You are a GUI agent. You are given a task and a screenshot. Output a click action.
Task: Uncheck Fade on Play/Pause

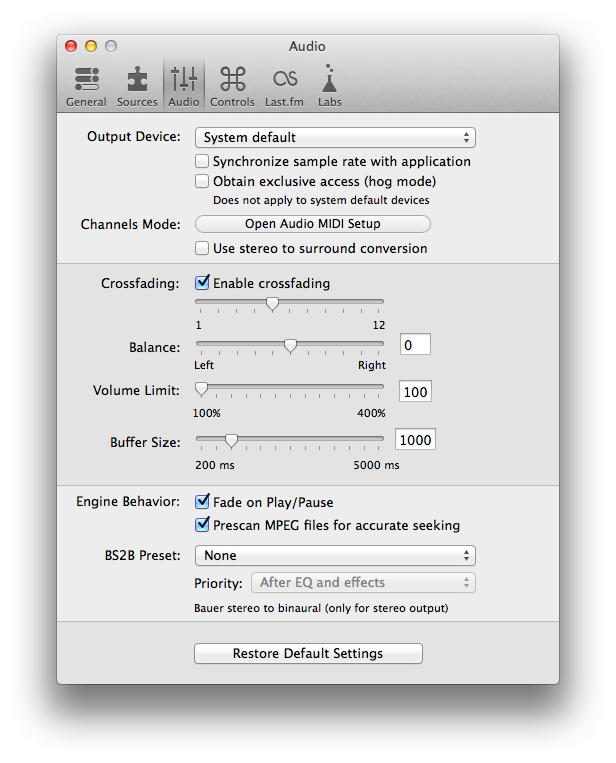coord(202,502)
